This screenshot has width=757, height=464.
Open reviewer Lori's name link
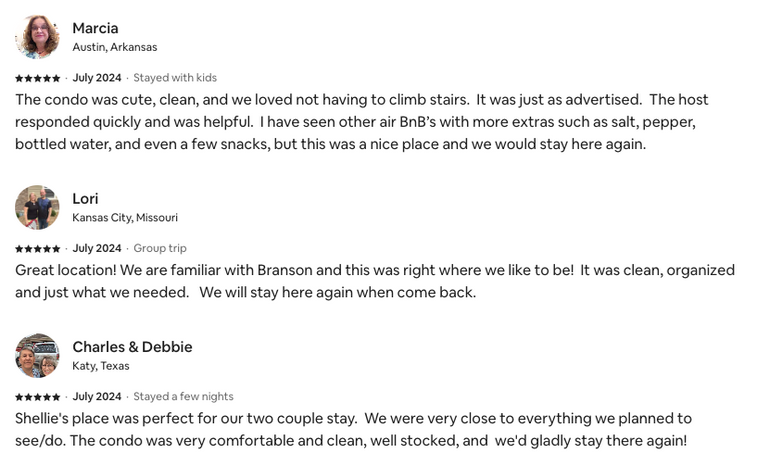click(x=85, y=198)
